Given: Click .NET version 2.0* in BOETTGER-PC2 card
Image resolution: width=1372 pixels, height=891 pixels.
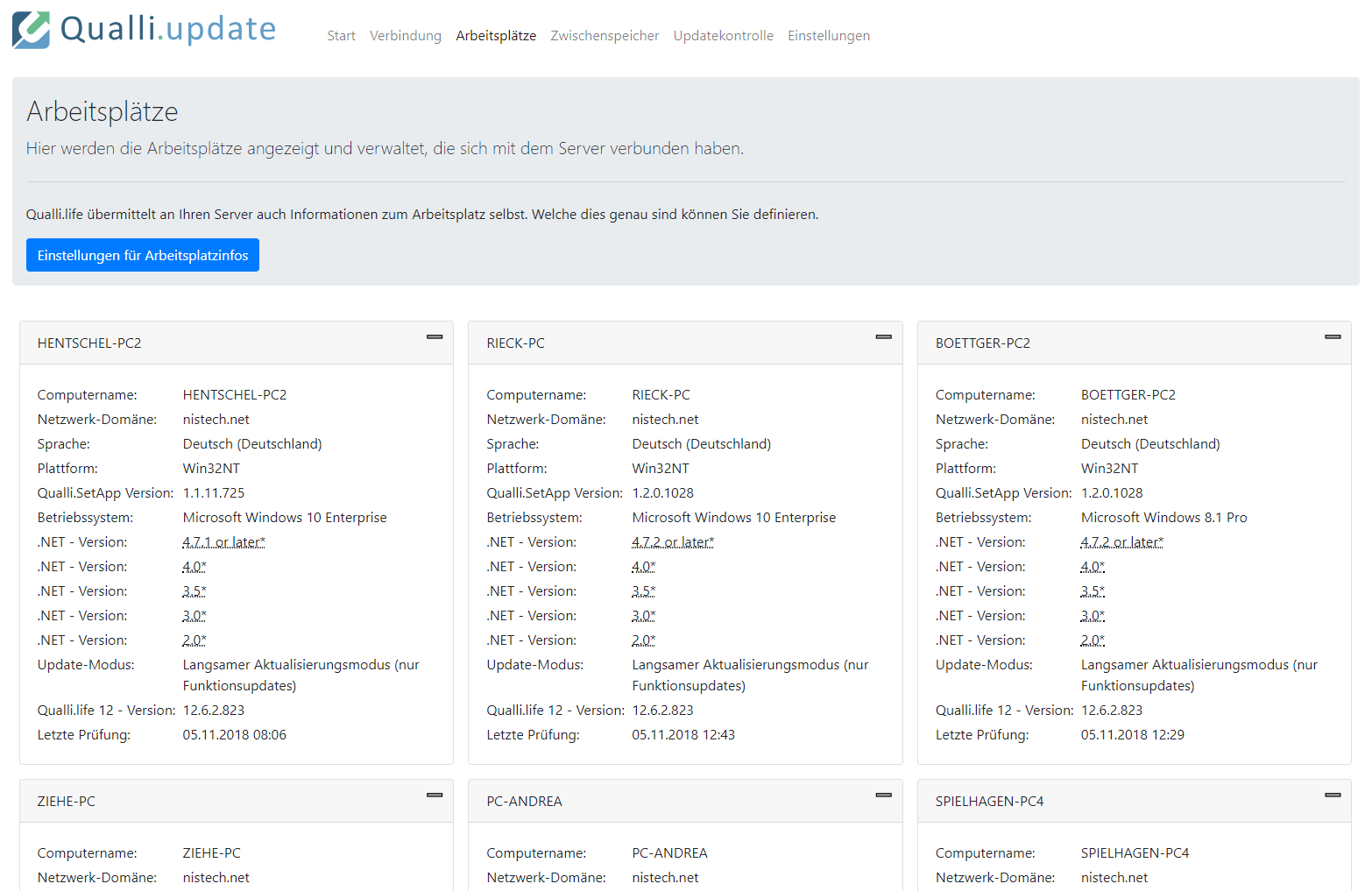Looking at the screenshot, I should pyautogui.click(x=1093, y=640).
